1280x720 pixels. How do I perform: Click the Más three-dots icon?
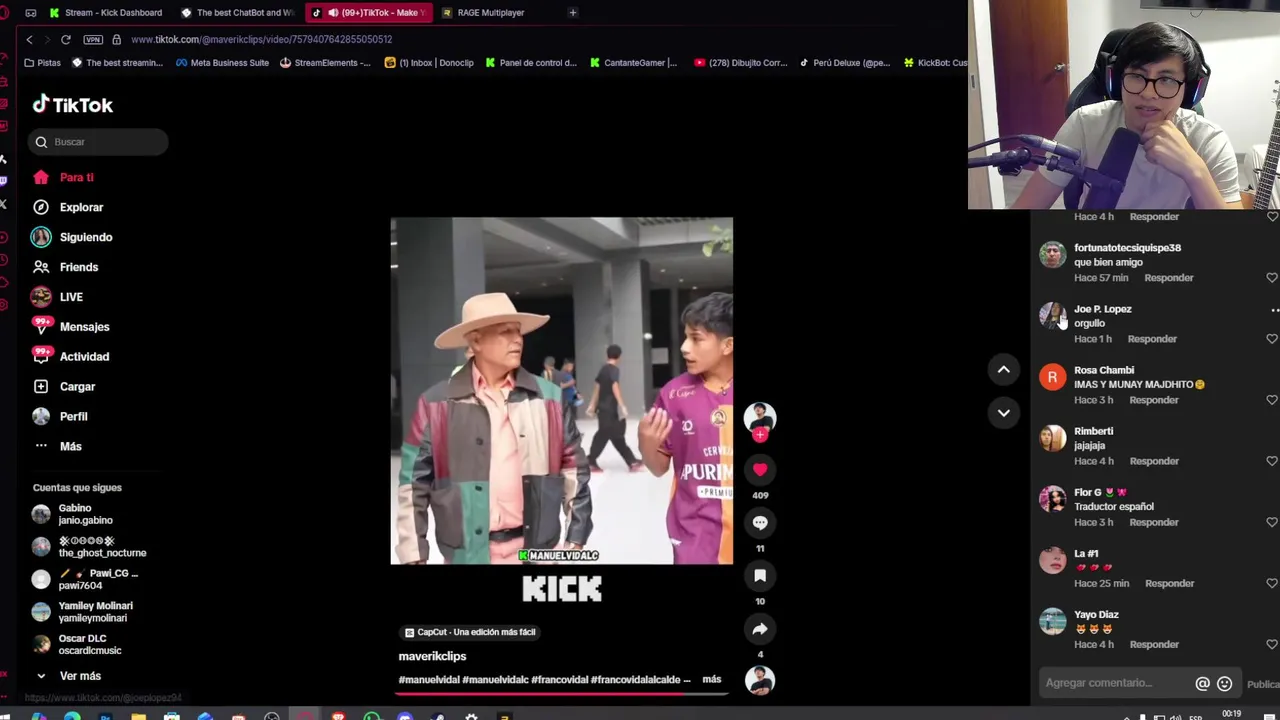[41, 446]
